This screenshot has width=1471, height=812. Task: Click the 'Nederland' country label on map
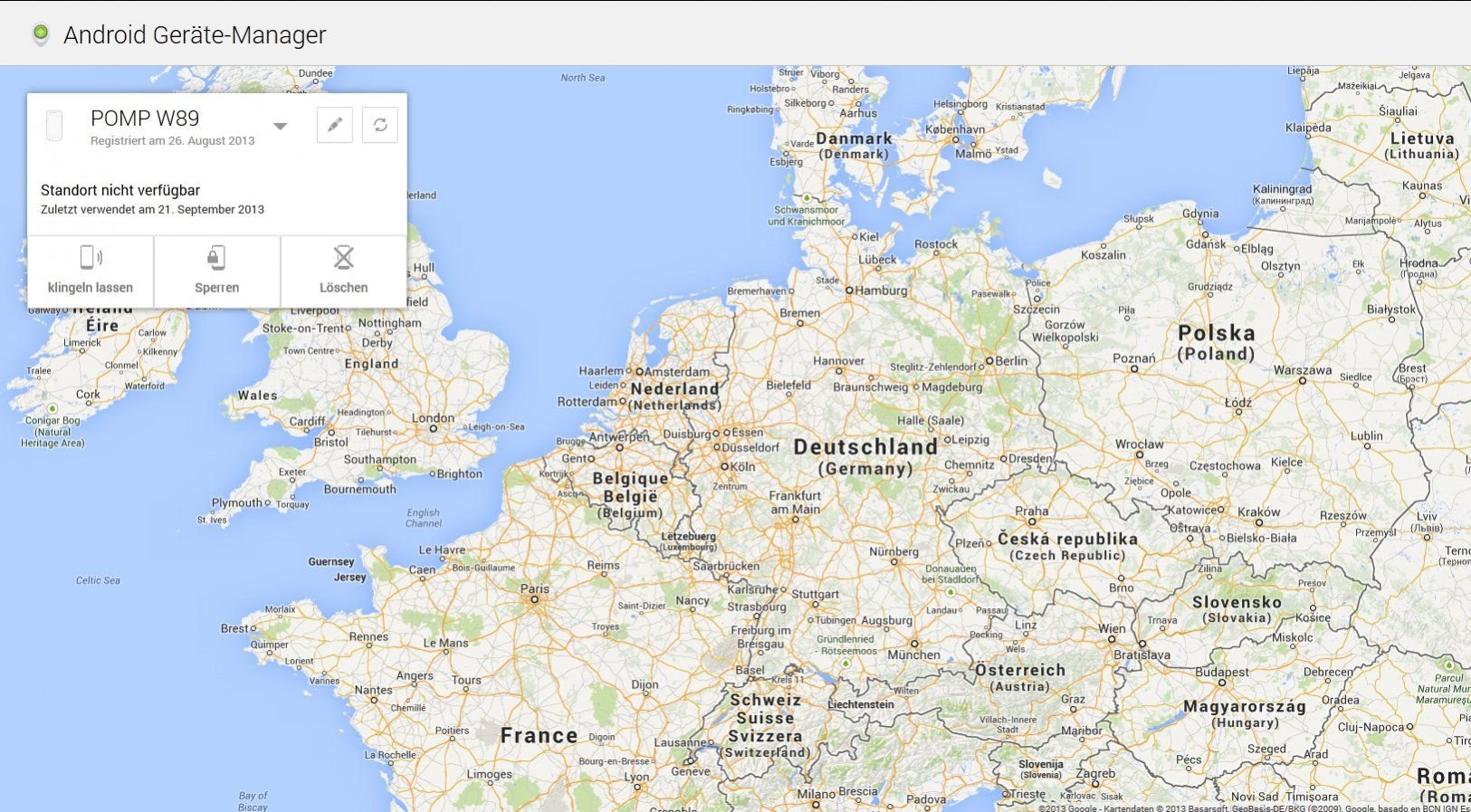click(674, 388)
